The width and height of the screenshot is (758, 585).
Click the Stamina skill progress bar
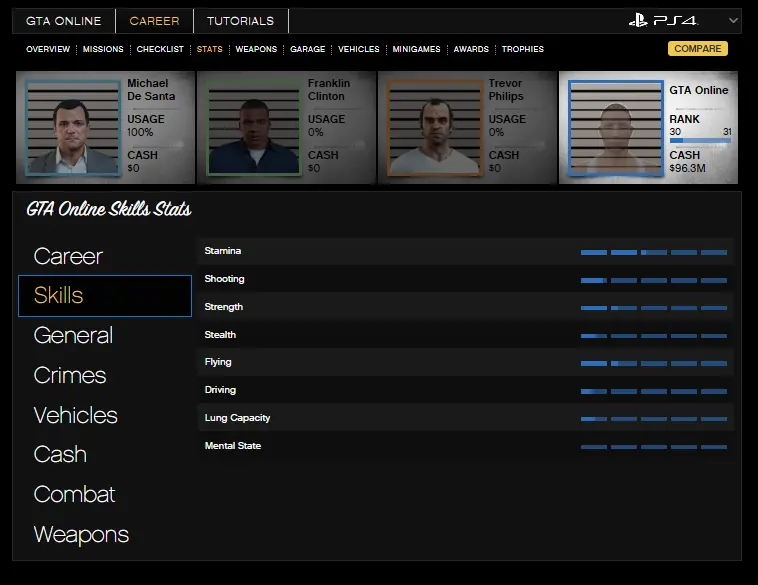pos(653,252)
